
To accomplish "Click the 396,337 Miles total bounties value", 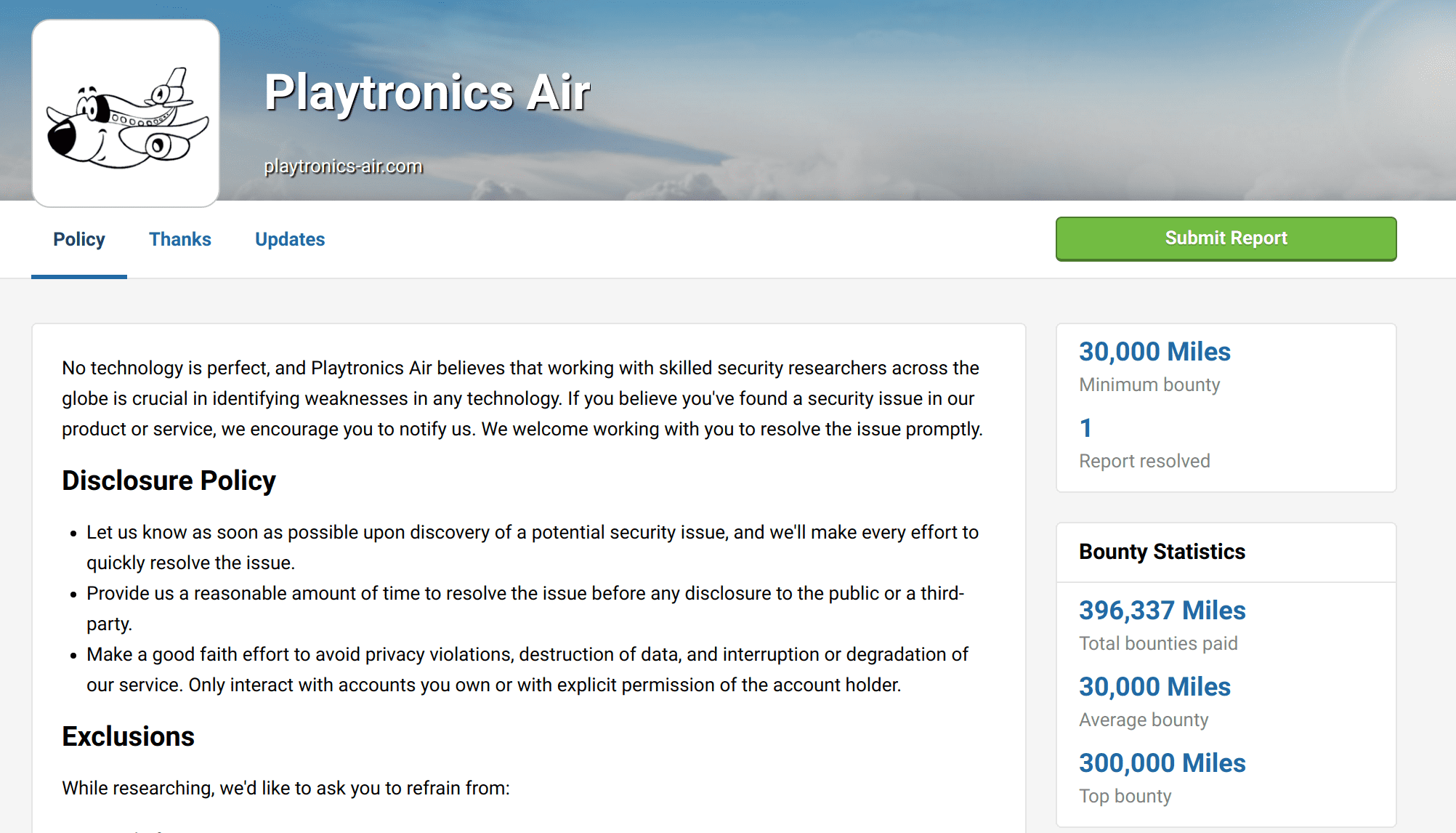I will point(1162,611).
